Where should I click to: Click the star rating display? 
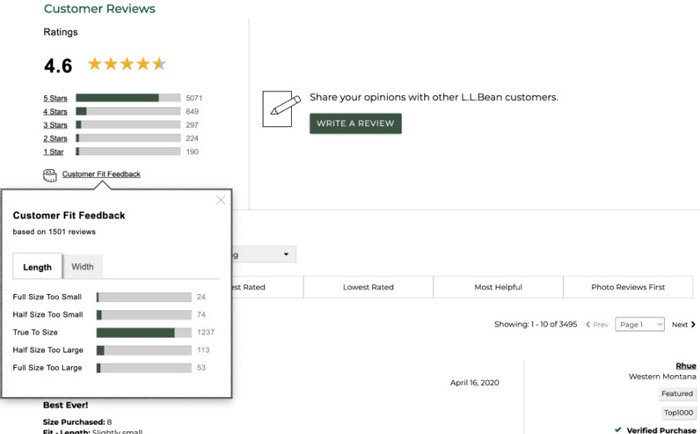[127, 64]
